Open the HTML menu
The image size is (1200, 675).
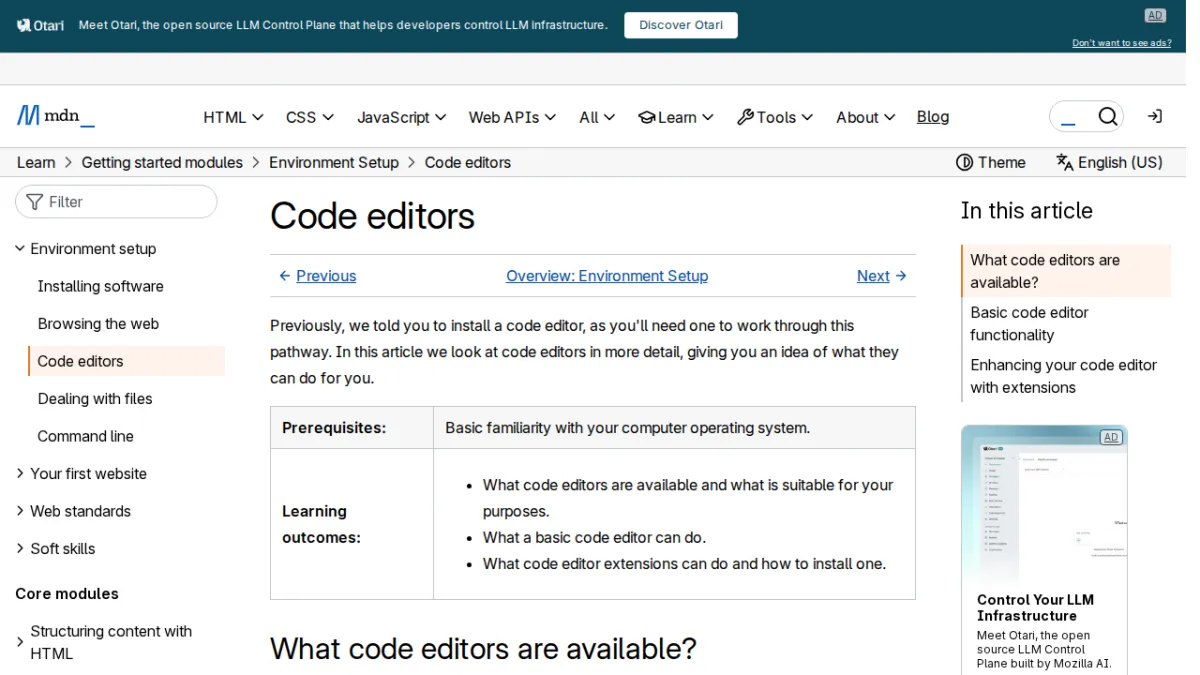pyautogui.click(x=233, y=117)
